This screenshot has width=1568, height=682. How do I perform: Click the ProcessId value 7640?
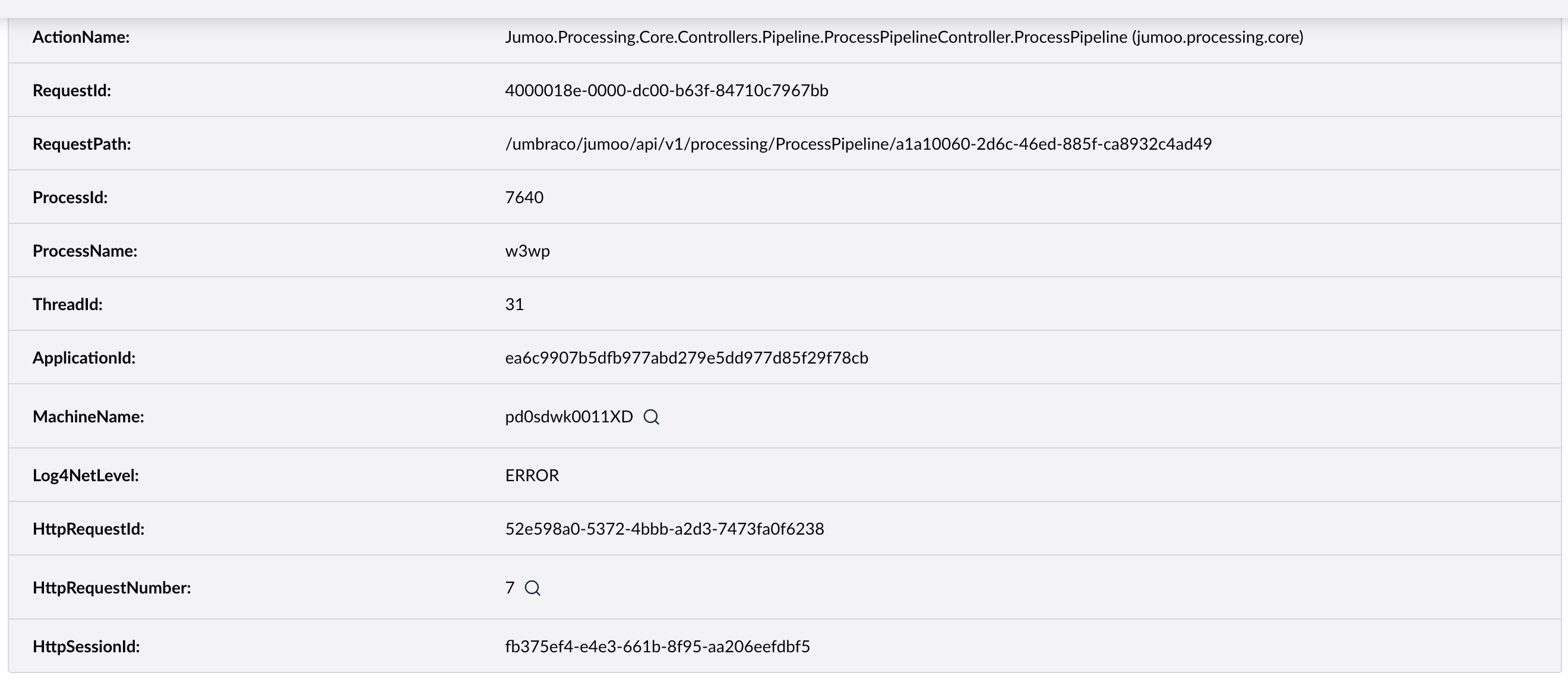[524, 197]
